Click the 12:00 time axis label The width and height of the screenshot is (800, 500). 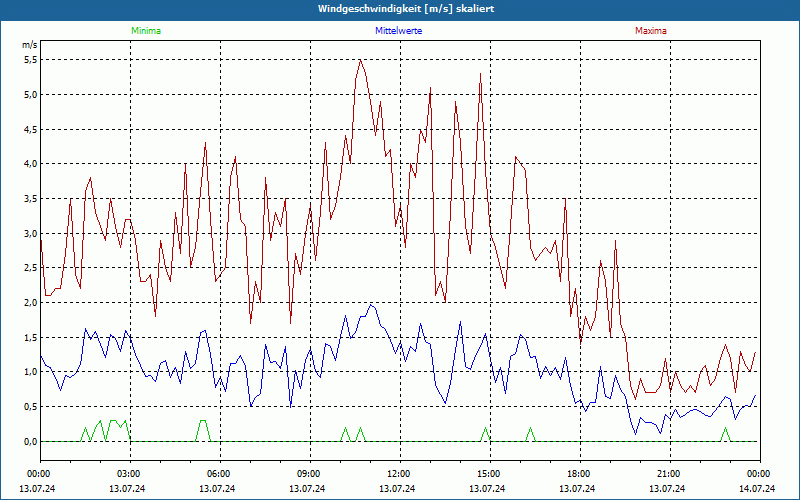point(401,474)
